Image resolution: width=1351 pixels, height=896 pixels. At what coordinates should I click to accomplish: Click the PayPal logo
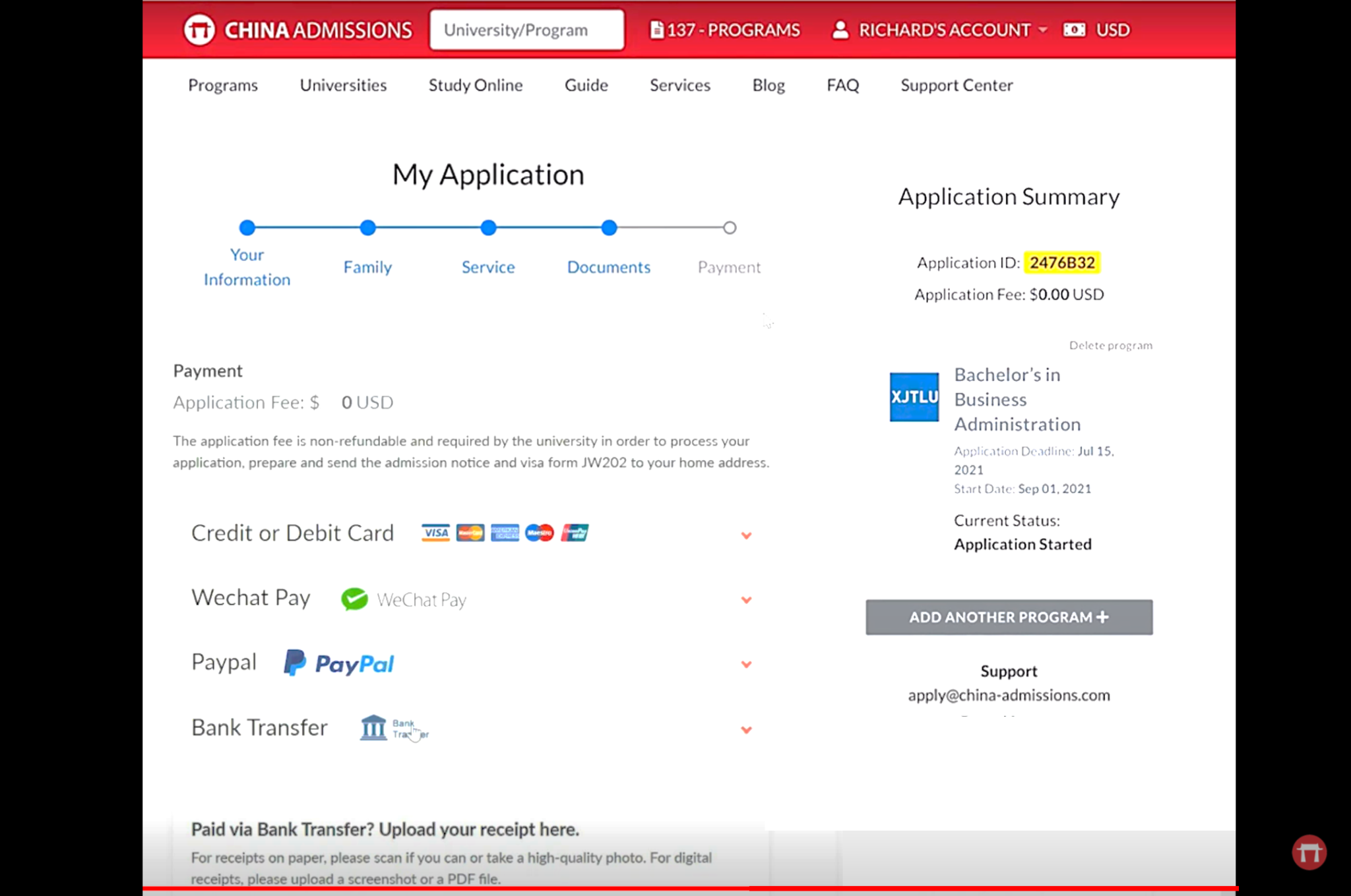point(338,663)
